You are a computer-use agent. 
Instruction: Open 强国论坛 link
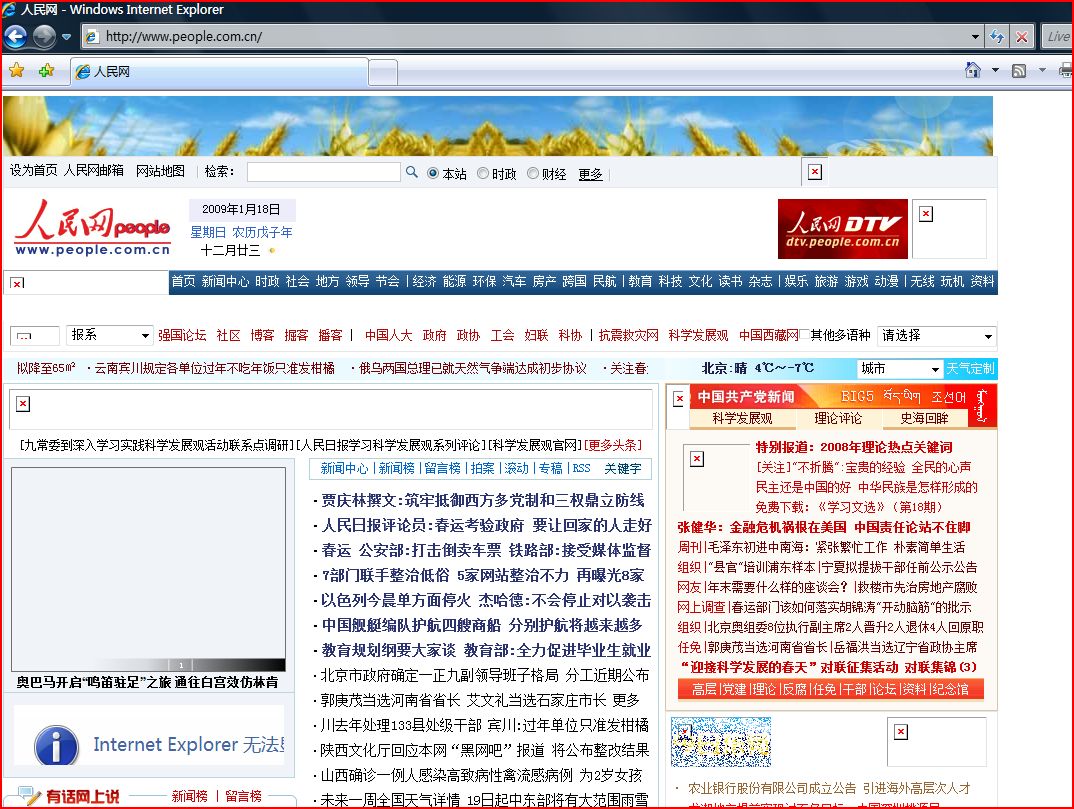click(182, 335)
